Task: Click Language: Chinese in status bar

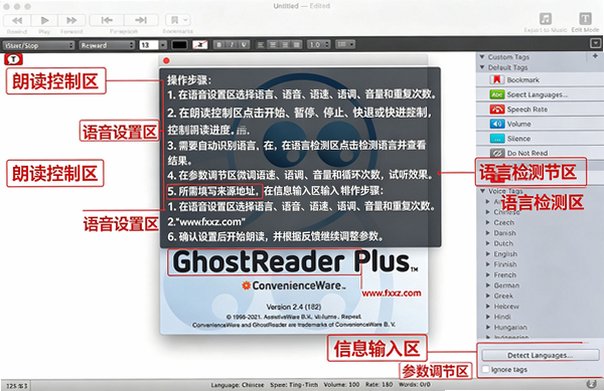Action: (237, 385)
